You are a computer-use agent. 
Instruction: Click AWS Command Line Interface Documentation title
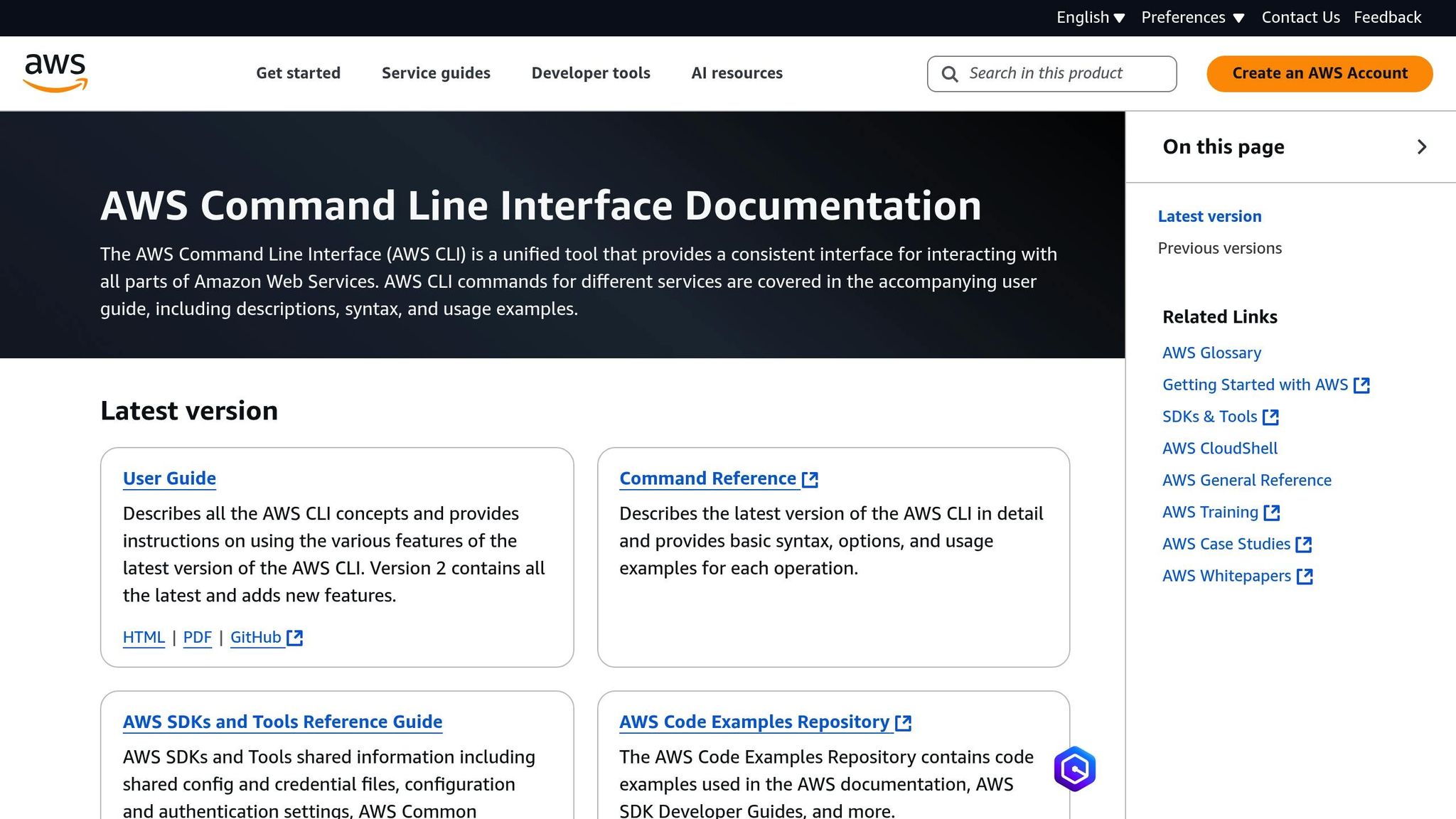[x=541, y=206]
